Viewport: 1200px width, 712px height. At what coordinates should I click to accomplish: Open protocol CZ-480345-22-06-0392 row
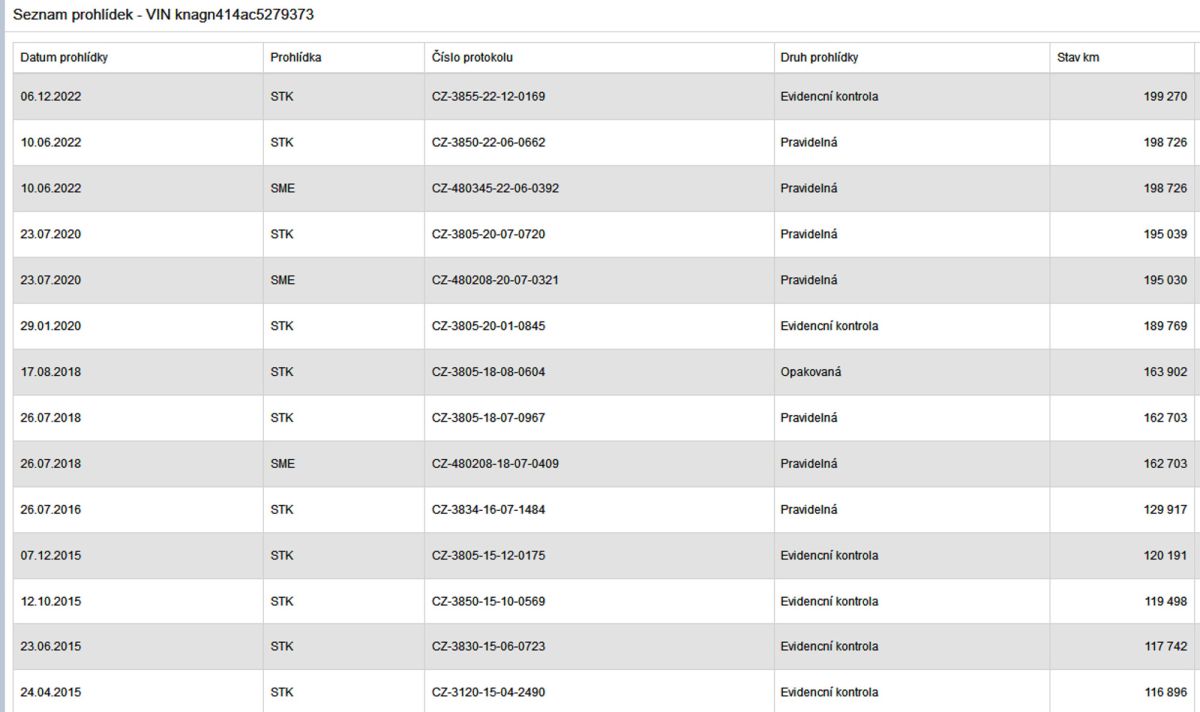495,189
